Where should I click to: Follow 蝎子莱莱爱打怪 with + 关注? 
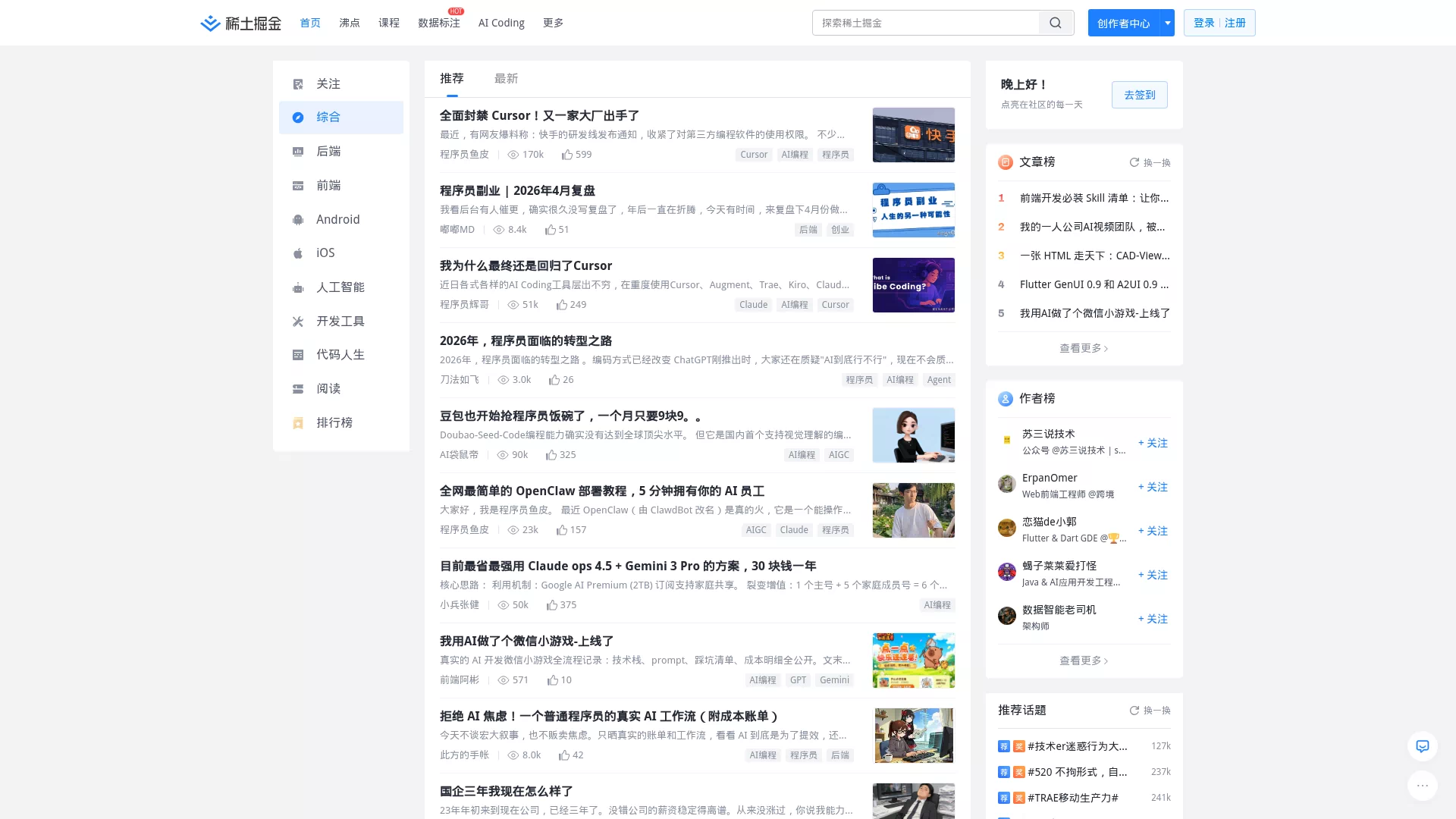(x=1153, y=575)
